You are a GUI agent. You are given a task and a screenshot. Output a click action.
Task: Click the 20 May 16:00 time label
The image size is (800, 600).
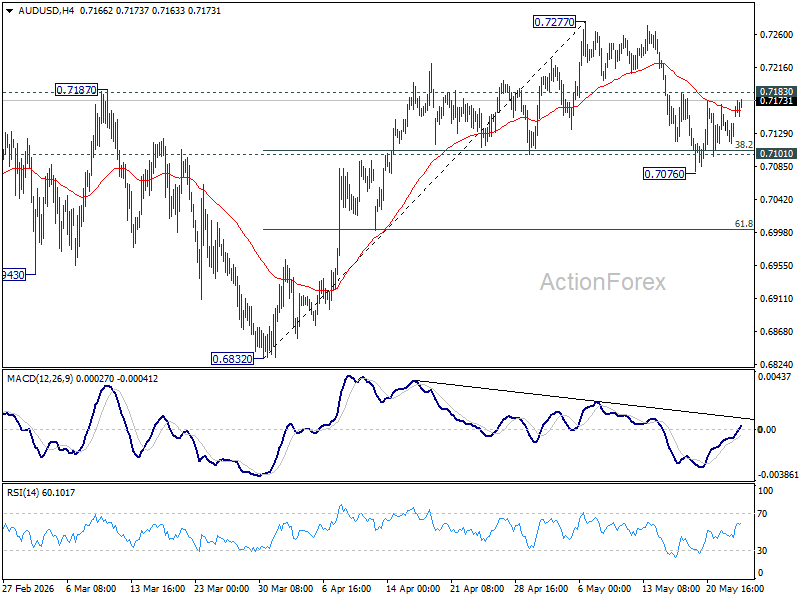[735, 589]
